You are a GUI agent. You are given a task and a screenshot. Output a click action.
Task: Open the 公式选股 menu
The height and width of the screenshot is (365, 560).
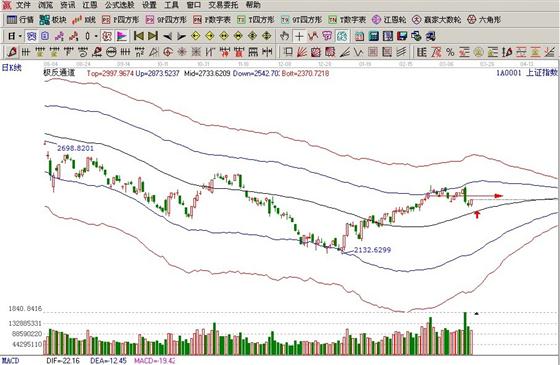click(x=120, y=5)
